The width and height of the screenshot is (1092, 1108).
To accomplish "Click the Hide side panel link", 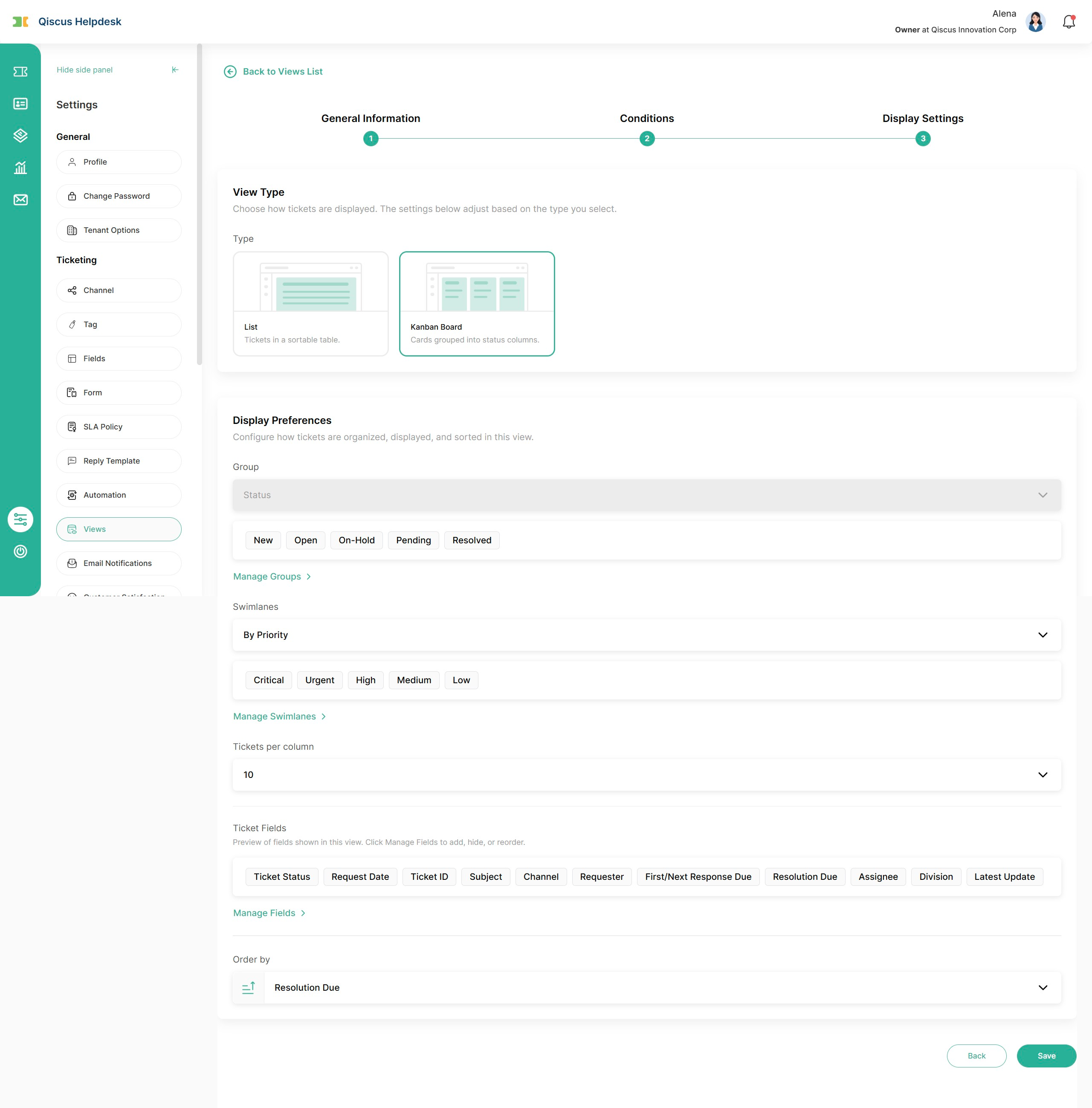I will pos(84,70).
